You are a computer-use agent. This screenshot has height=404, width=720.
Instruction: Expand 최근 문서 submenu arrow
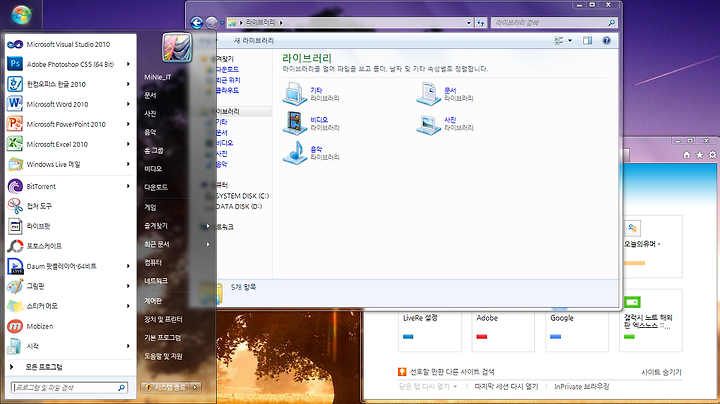[x=208, y=244]
